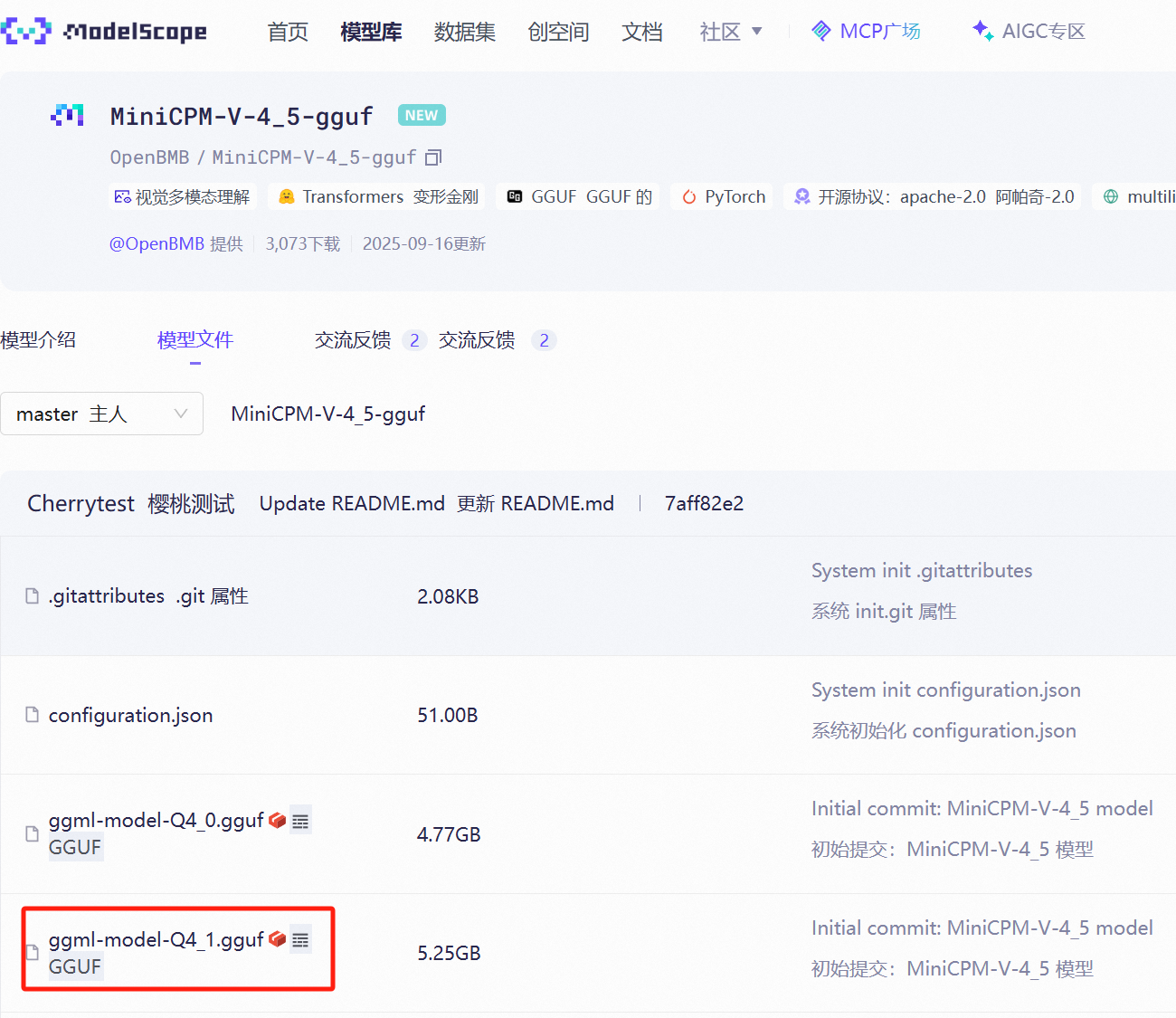Click the Transformers tag emoji icon
Image resolution: width=1176 pixels, height=1018 pixels.
pos(287,196)
